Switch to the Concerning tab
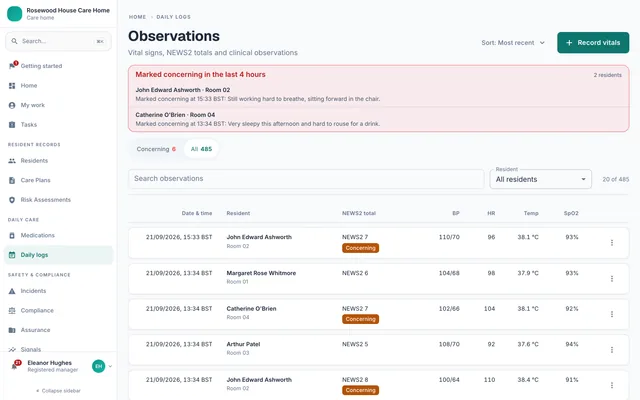The image size is (640, 400). [156, 149]
